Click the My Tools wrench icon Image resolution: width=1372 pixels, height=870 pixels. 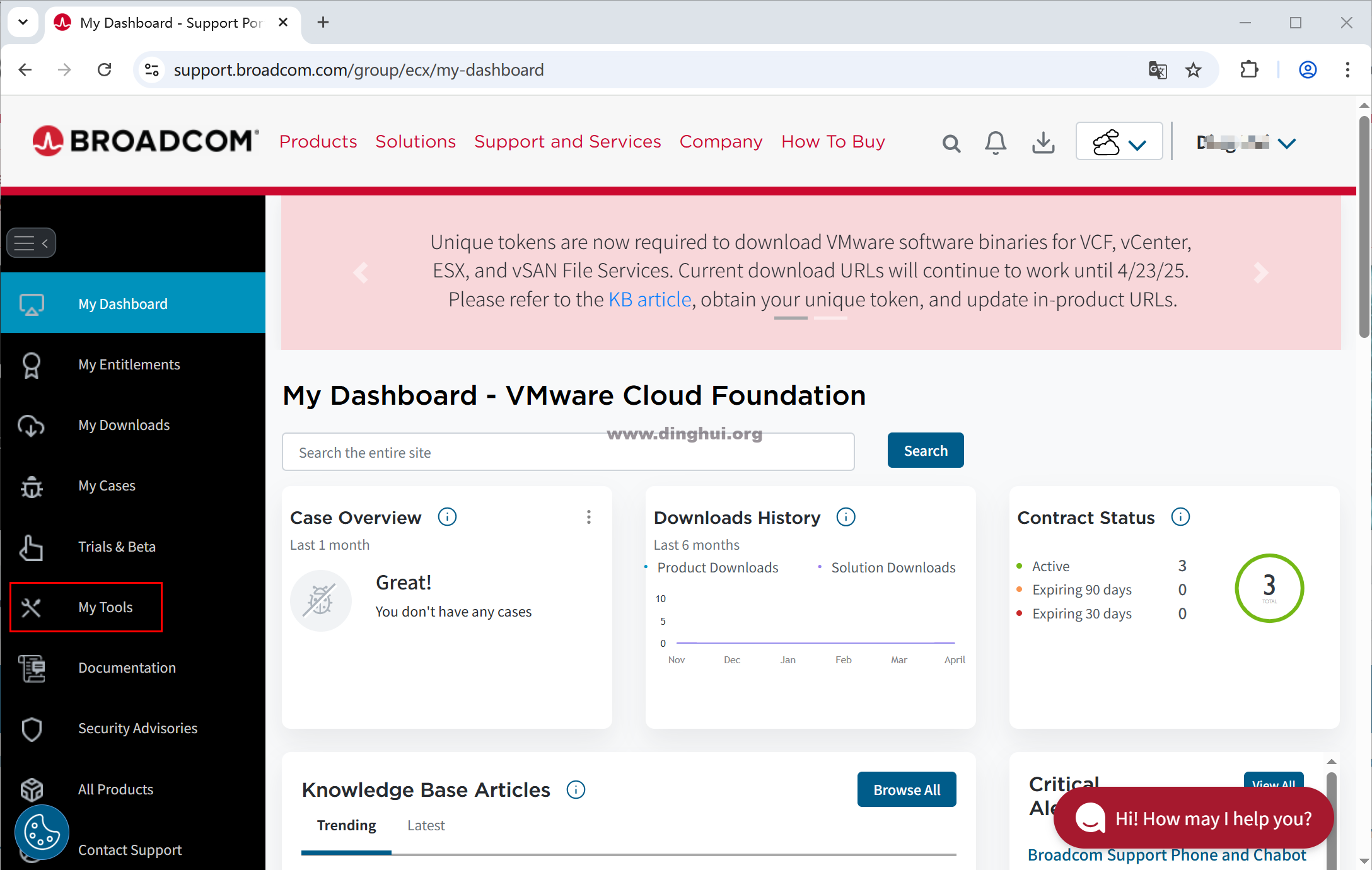pos(31,608)
